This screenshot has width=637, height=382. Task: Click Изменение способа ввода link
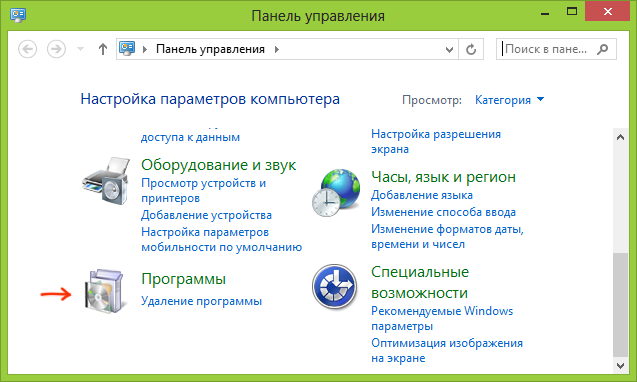click(x=444, y=212)
